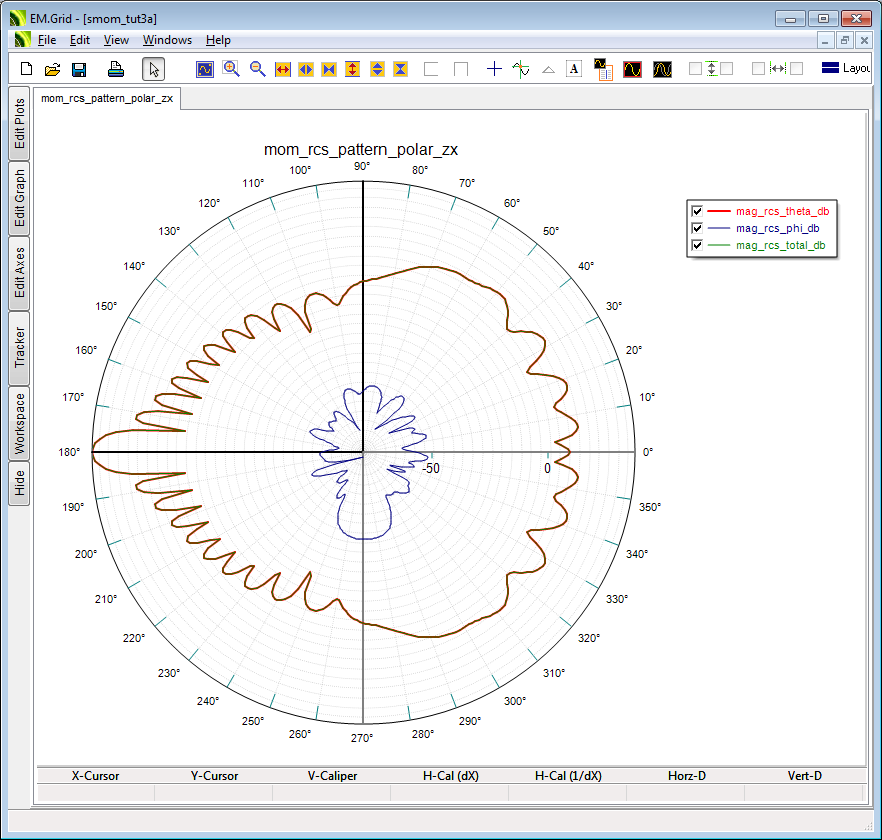Select the text annotation 'A' tool

(x=574, y=69)
